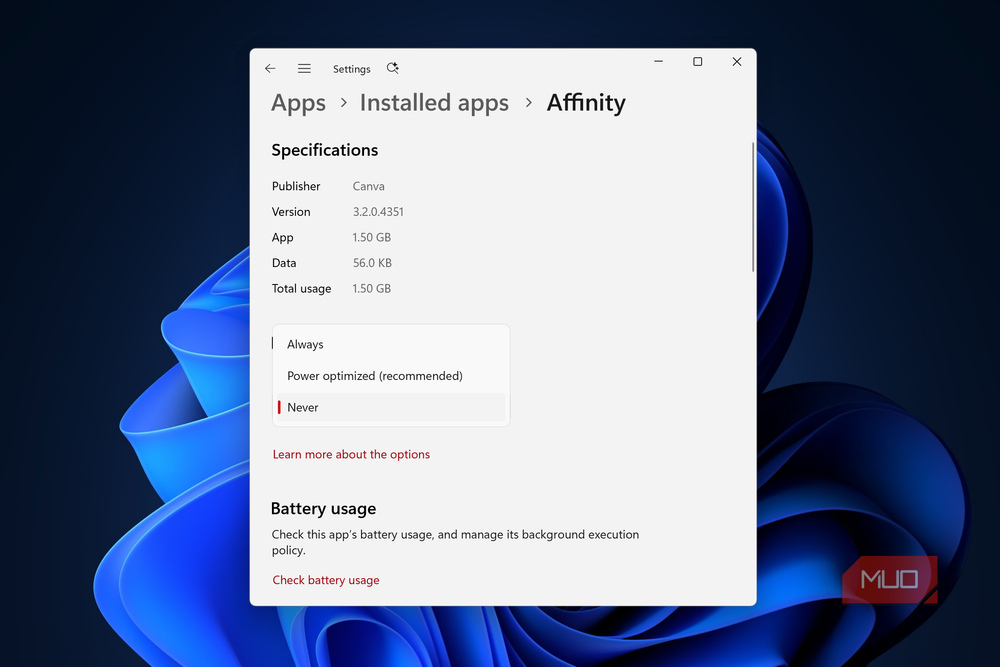Navigate to Installed apps breadcrumb
Viewport: 1000px width, 667px height.
point(434,103)
